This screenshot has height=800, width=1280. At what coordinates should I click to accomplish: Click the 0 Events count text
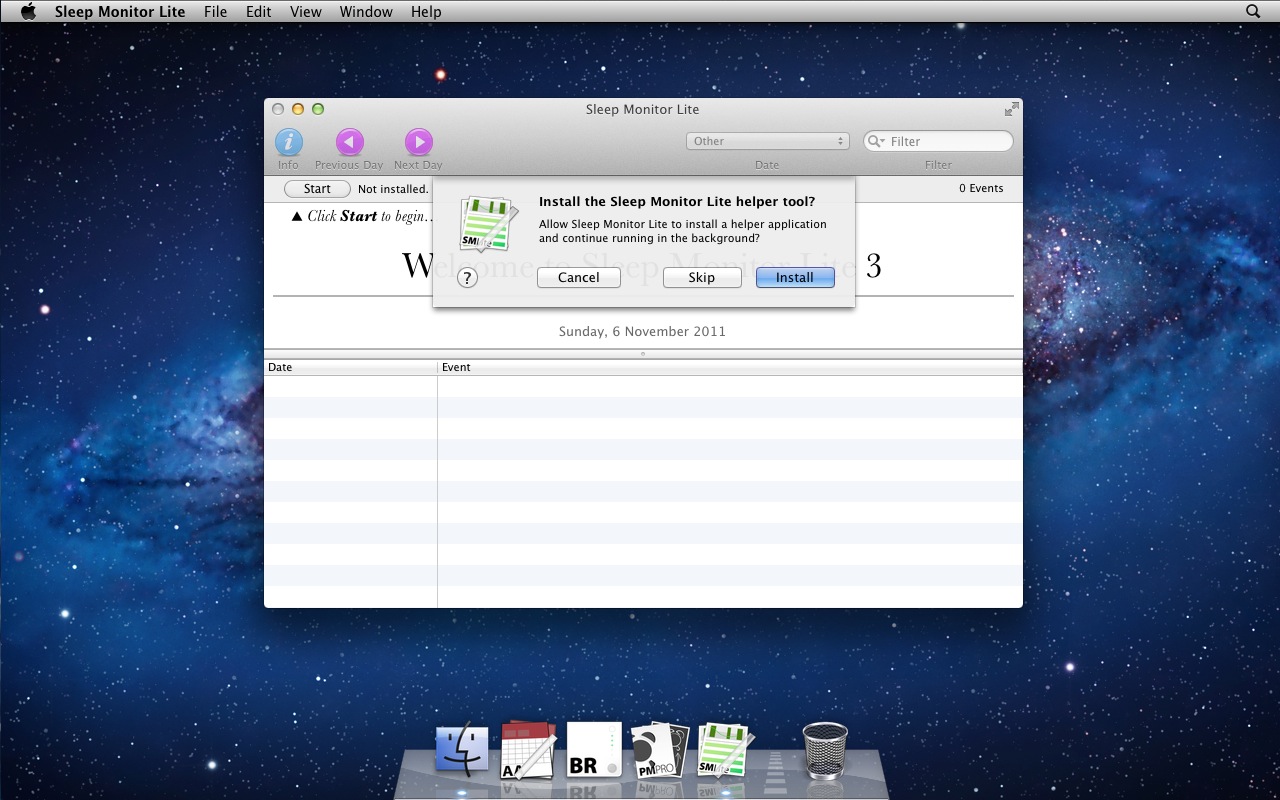pos(981,188)
